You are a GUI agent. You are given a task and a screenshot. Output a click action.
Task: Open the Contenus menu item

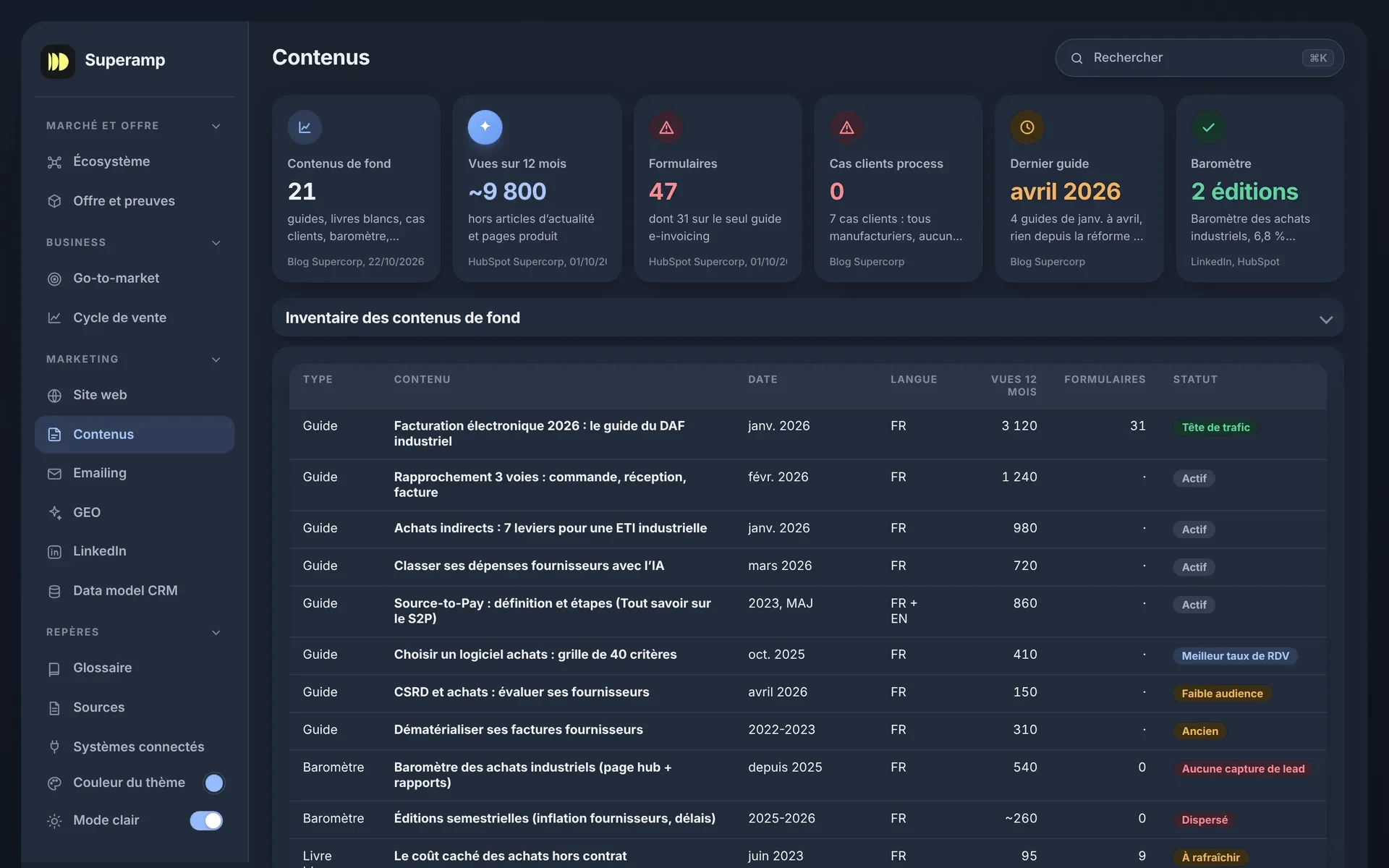coord(135,434)
